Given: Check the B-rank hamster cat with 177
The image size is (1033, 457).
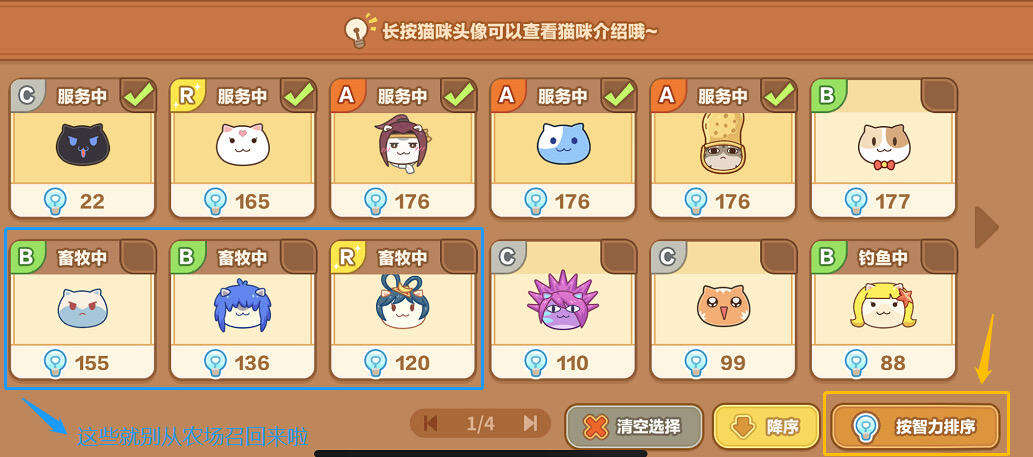Looking at the screenshot, I should [x=940, y=96].
